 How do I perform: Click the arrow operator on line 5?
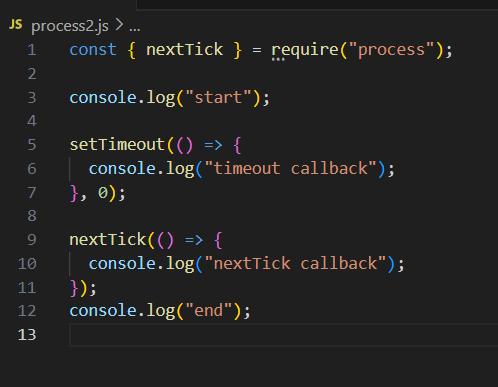213,145
